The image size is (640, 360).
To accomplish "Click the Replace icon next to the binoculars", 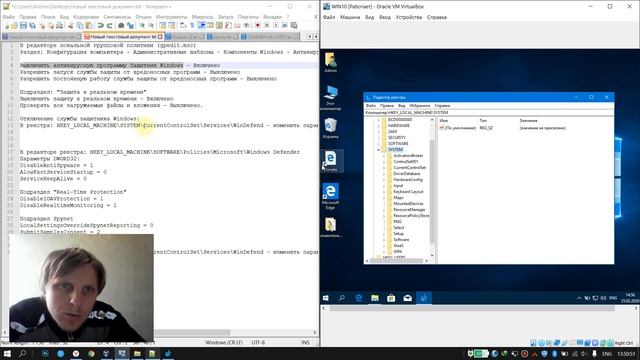I will coord(130,25).
